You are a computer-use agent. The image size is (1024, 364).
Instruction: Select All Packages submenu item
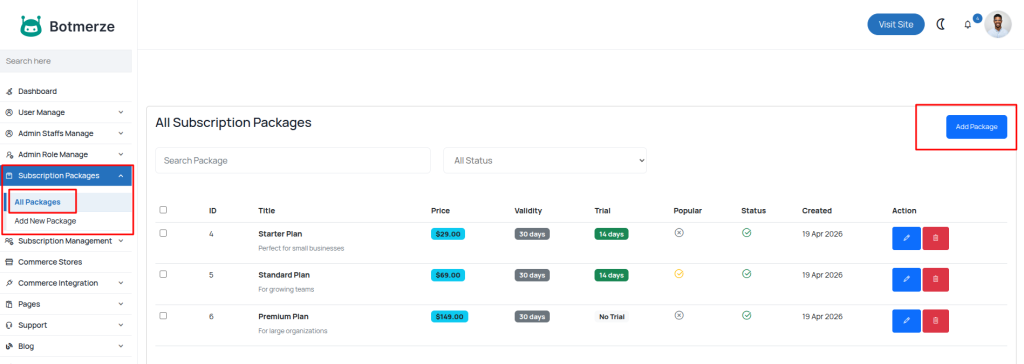pyautogui.click(x=37, y=202)
